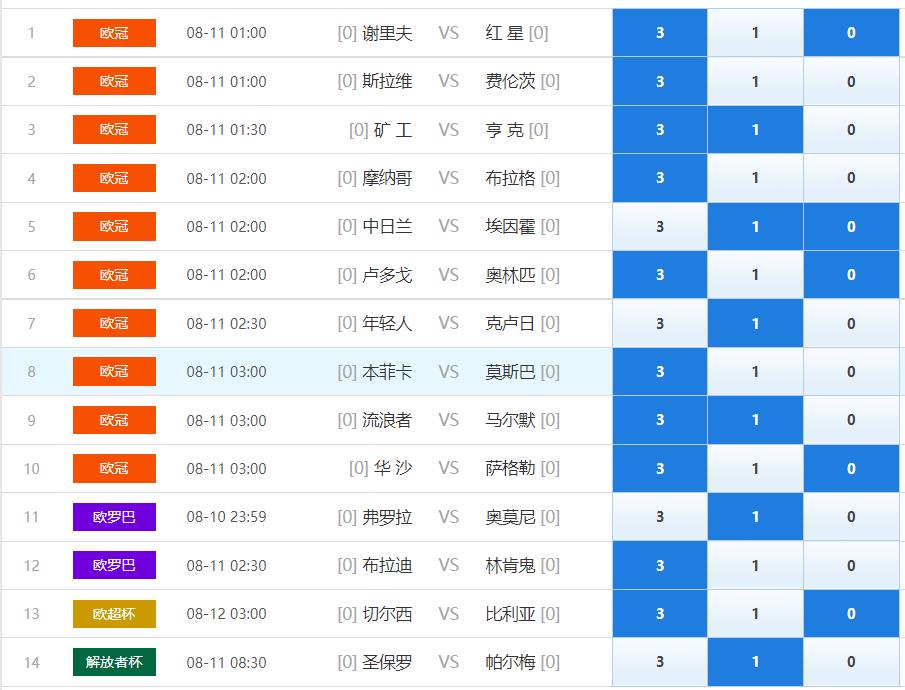Click home team 矿工
This screenshot has width=905, height=690.
393,130
